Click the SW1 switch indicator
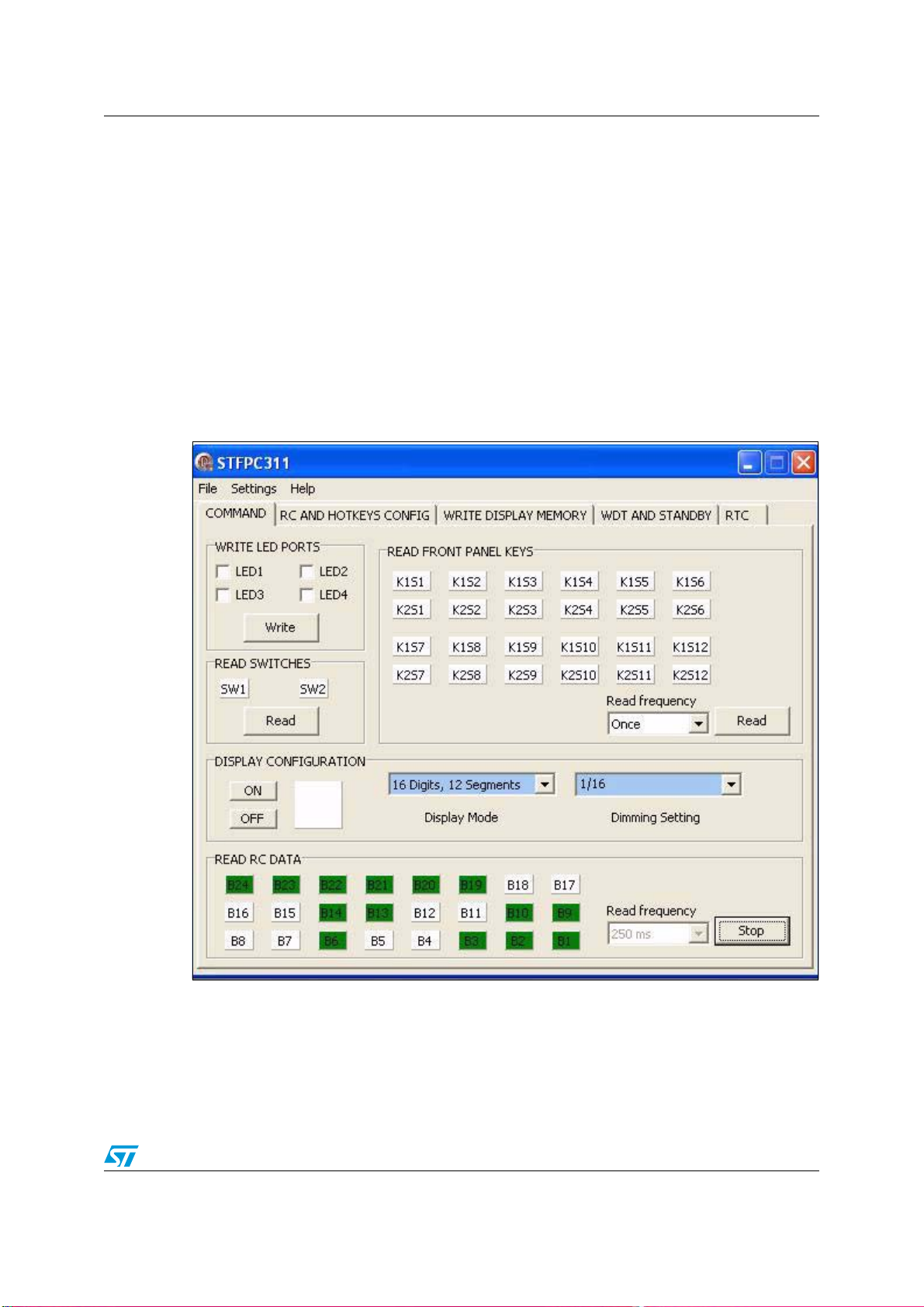Image resolution: width=924 pixels, height=1307 pixels. click(234, 689)
